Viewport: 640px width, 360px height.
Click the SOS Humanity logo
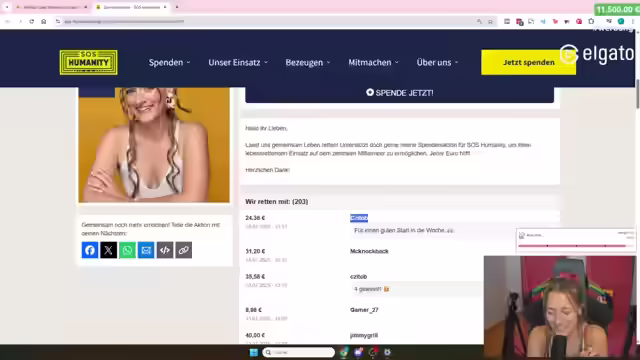coord(89,62)
